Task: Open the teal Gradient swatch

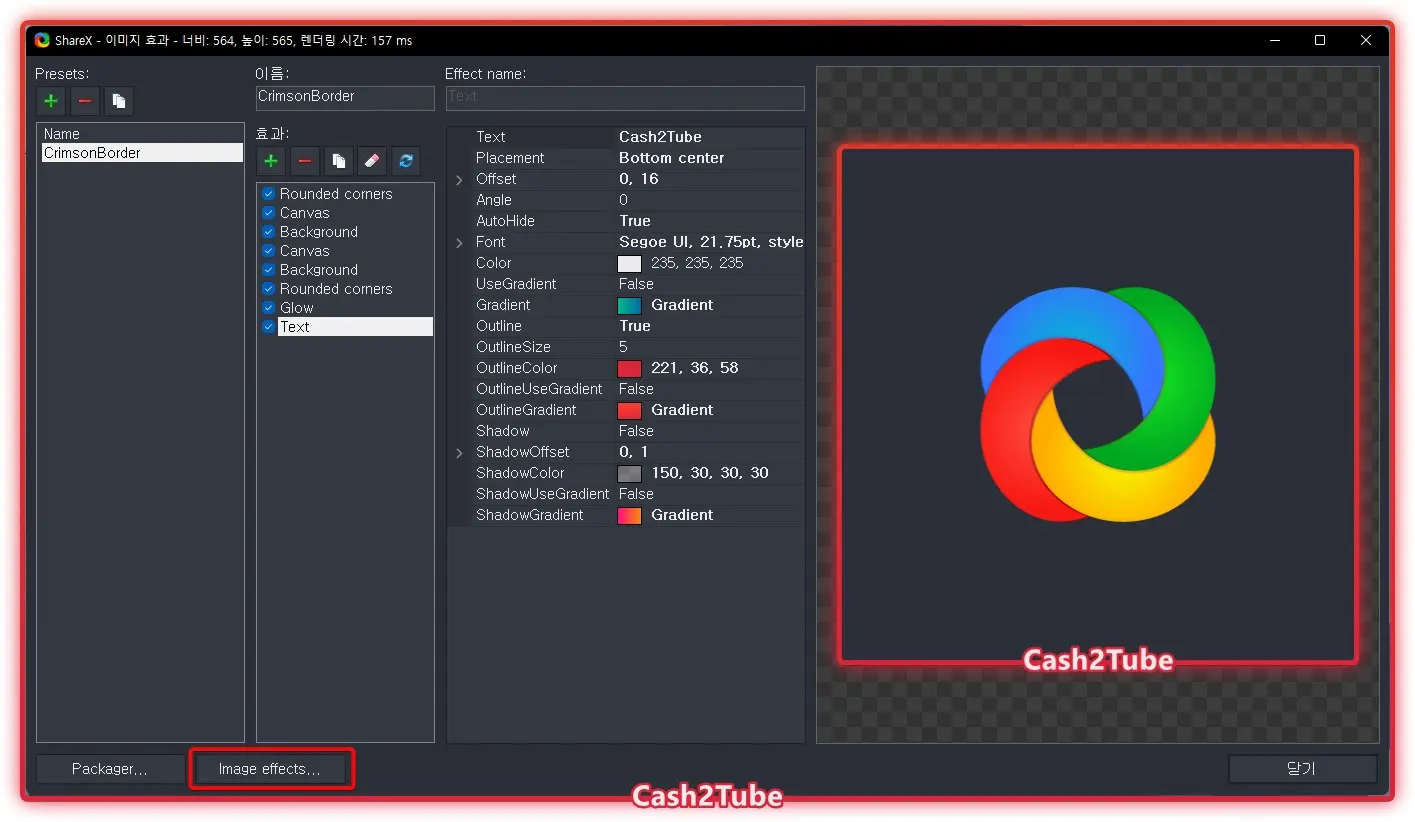Action: pyautogui.click(x=629, y=306)
